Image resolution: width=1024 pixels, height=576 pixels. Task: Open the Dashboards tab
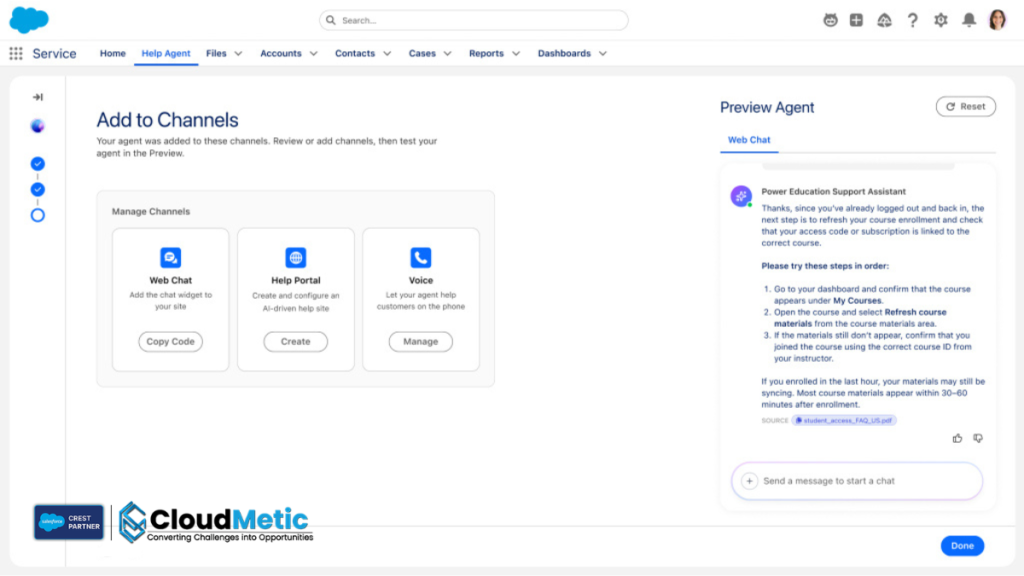pos(564,54)
